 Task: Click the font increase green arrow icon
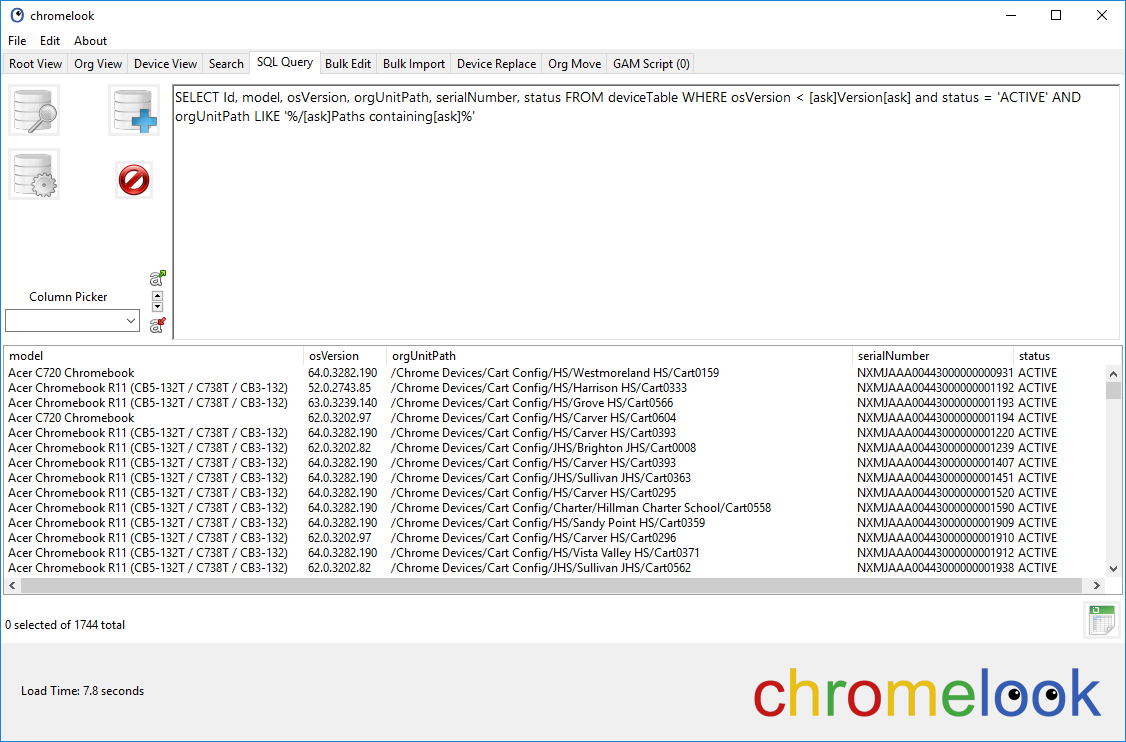coord(157,278)
